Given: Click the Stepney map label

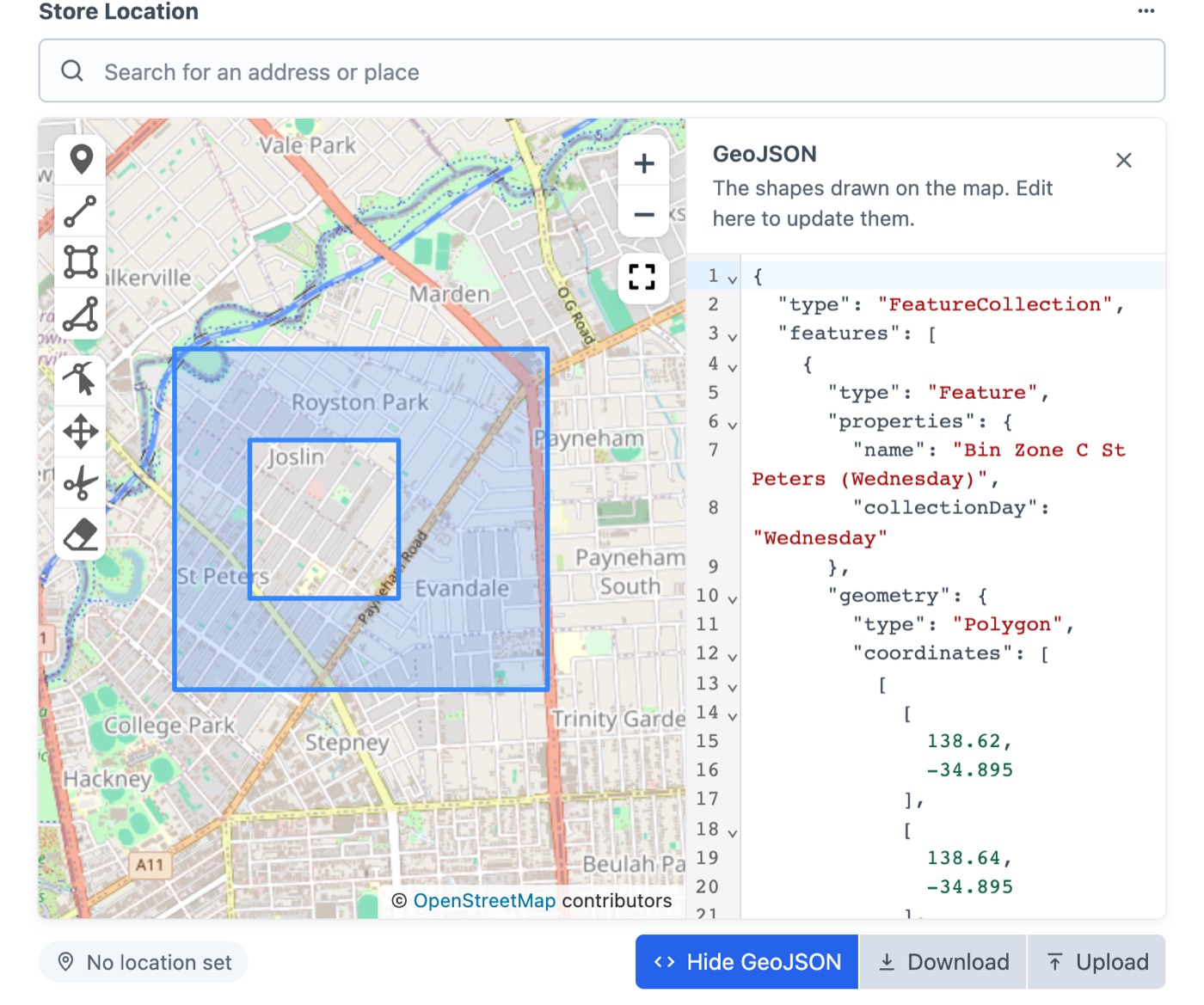Looking at the screenshot, I should coord(347,742).
